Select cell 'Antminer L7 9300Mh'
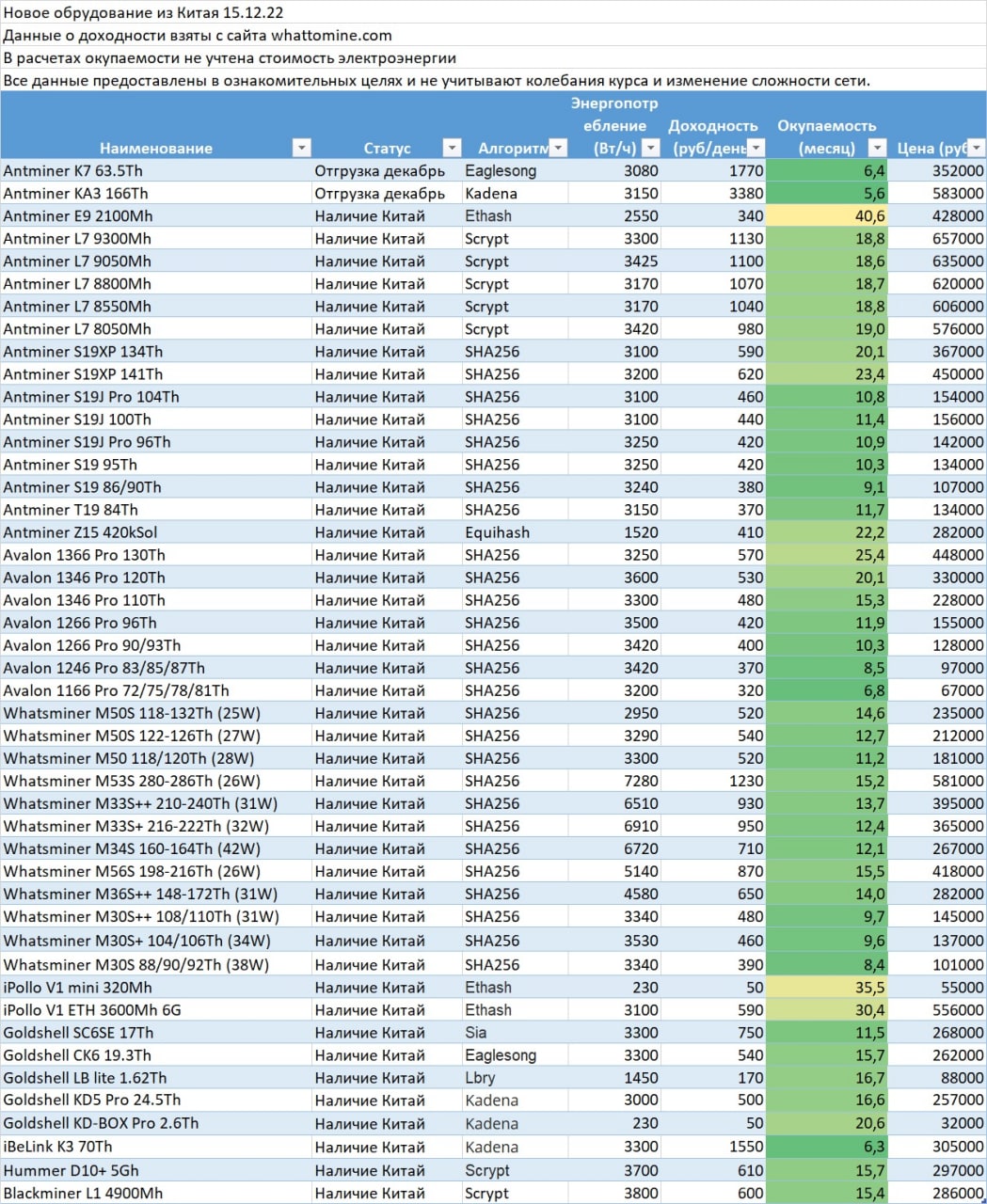 click(156, 238)
